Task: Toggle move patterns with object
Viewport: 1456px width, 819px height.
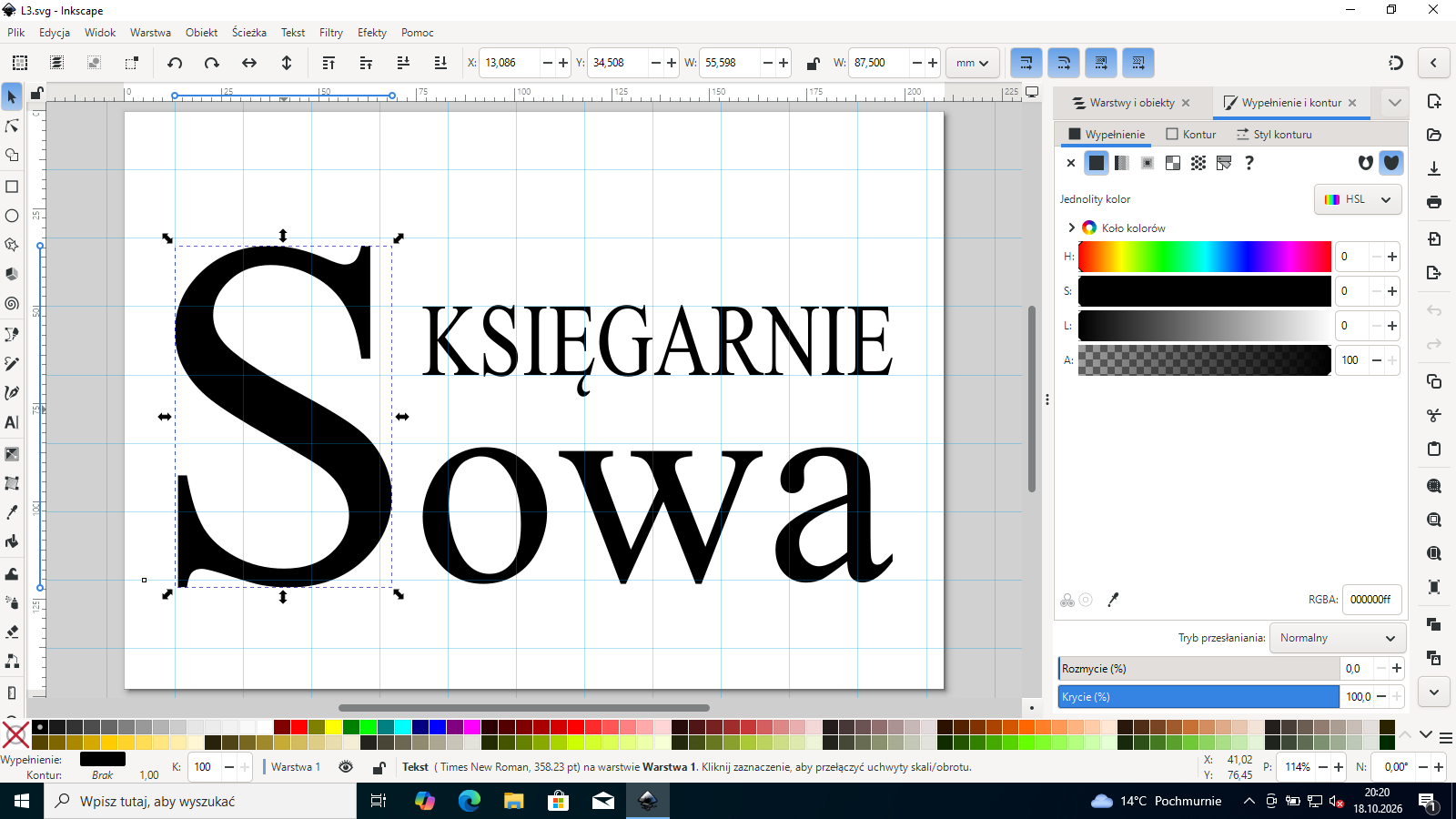Action: [x=1138, y=63]
